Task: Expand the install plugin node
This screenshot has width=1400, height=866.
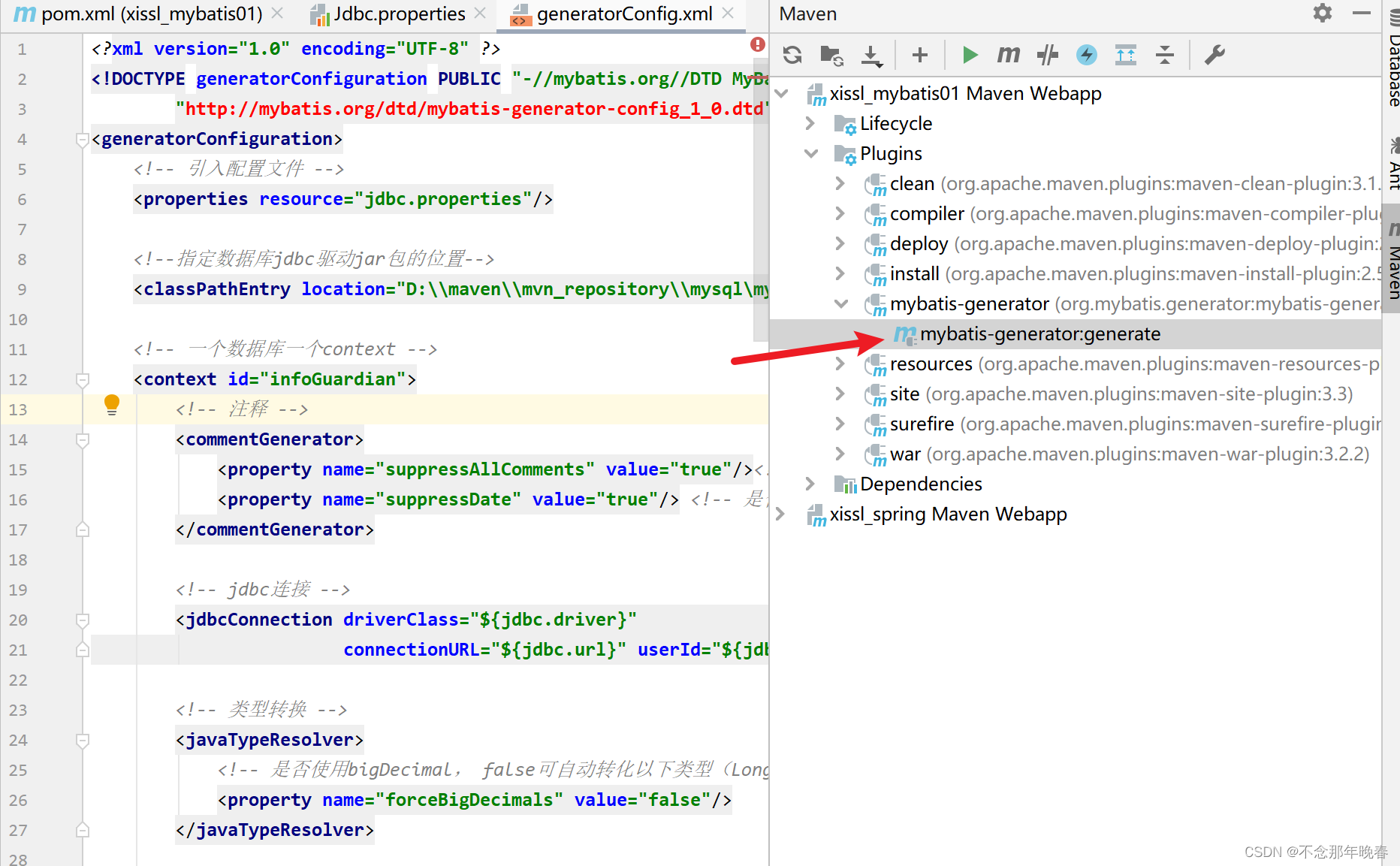Action: 840,273
